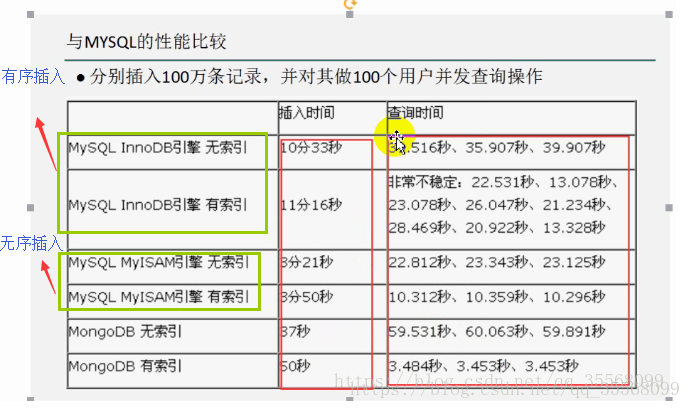Click the top-left corner selection handle
This screenshot has width=691, height=409.
tap(30, 15)
